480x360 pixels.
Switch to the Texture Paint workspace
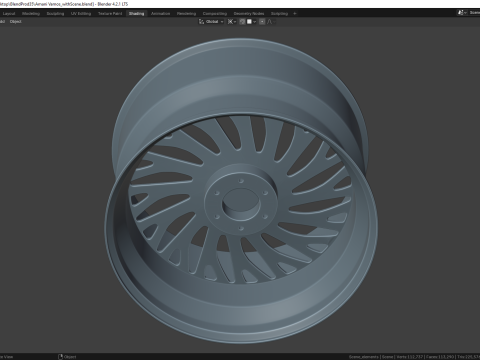pyautogui.click(x=110, y=13)
